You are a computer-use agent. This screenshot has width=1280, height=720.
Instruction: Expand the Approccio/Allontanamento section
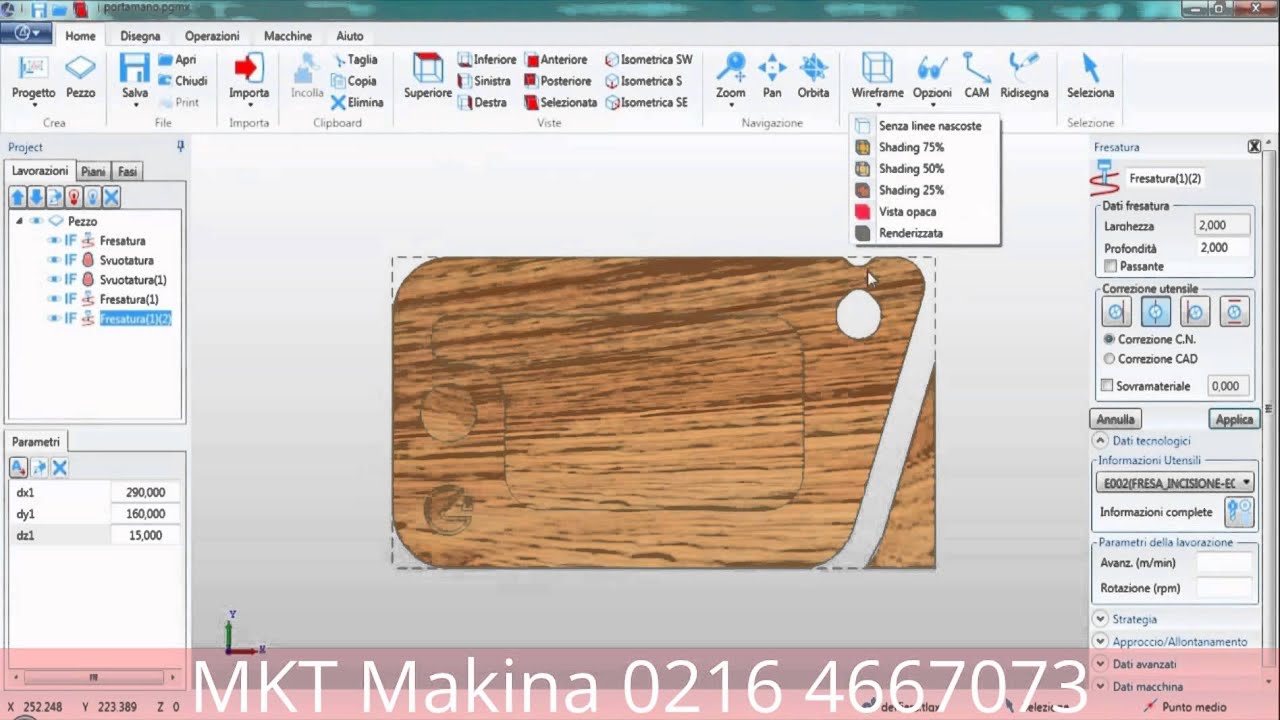tap(1100, 642)
